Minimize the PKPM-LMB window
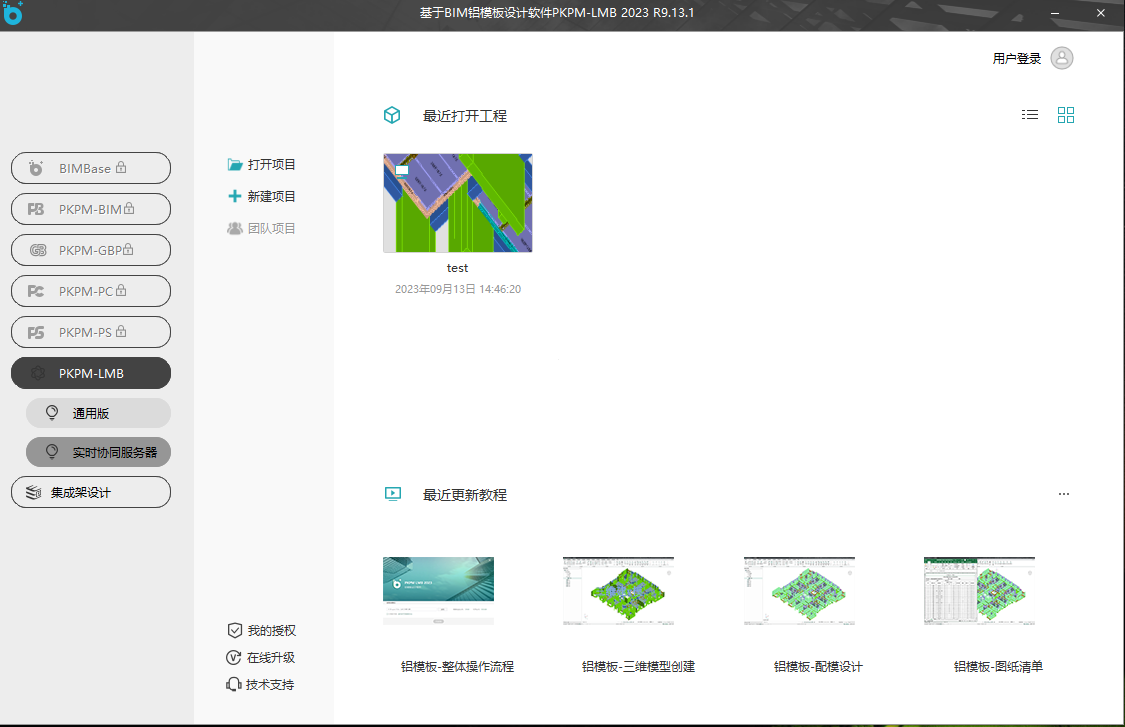The height and width of the screenshot is (727, 1125). 1055,13
